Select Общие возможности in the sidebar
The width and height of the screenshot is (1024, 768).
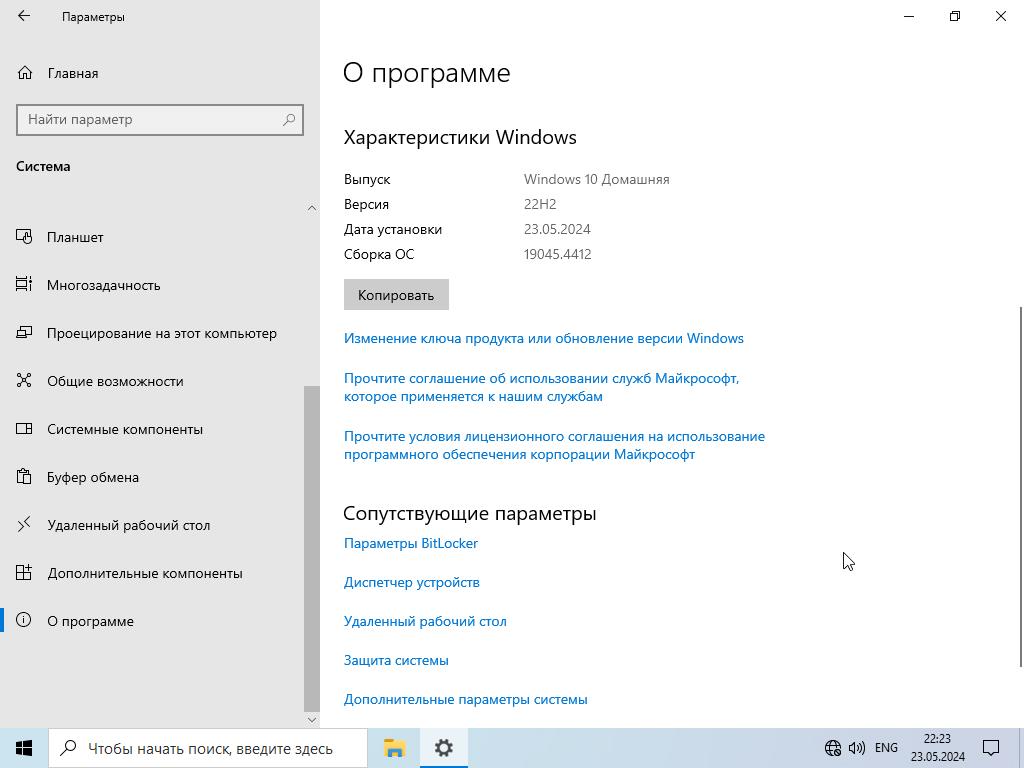point(115,381)
